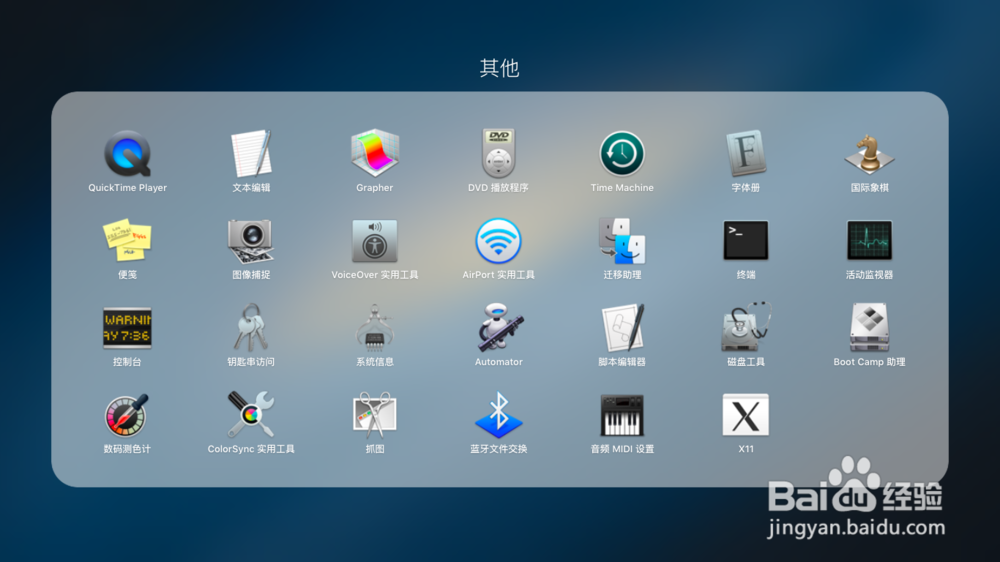Open 数码测色计 color meter

click(x=128, y=415)
